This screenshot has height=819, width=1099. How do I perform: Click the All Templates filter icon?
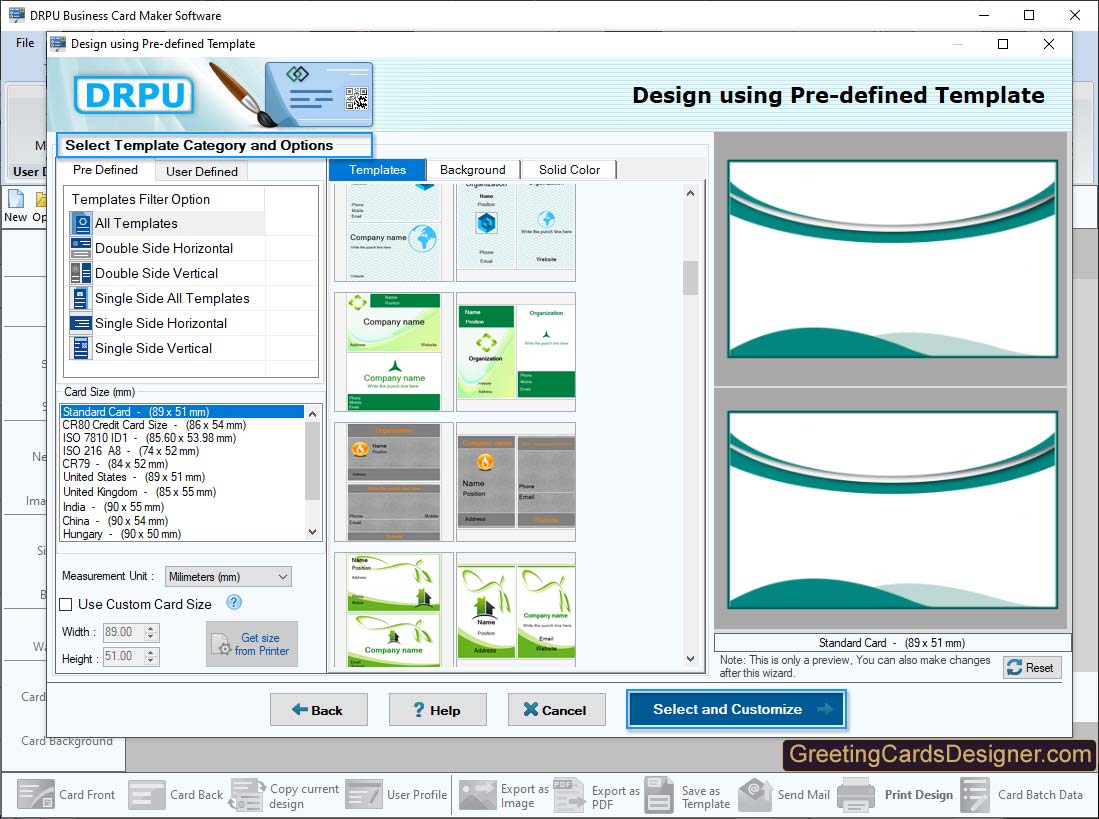point(81,223)
